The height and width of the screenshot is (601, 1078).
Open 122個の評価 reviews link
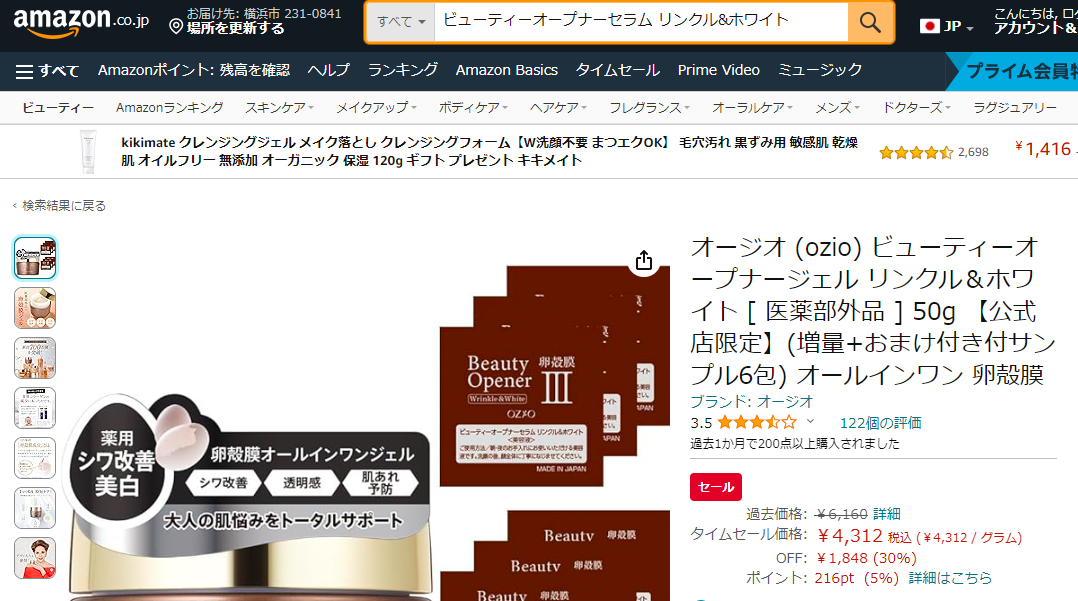pos(881,423)
